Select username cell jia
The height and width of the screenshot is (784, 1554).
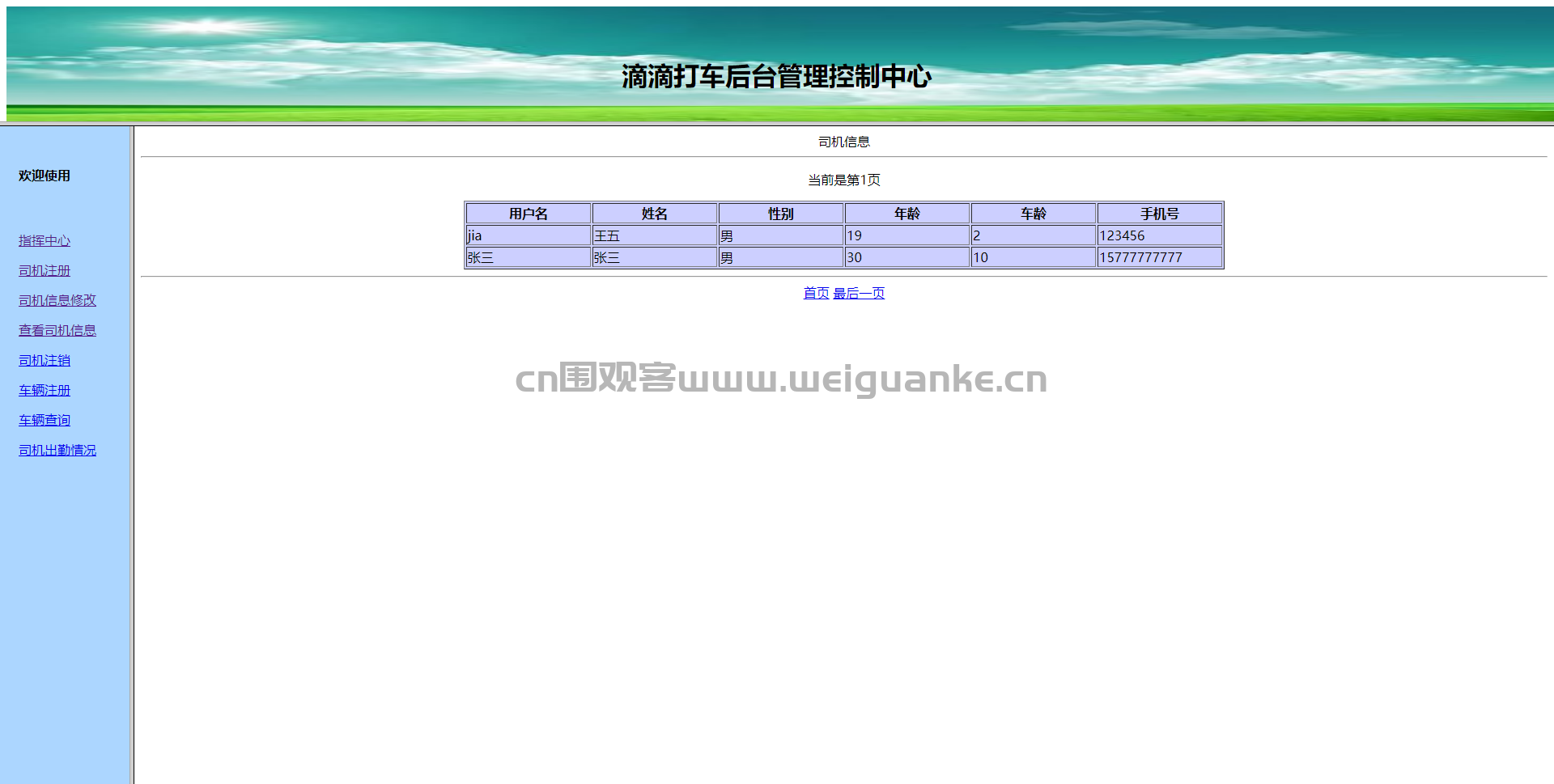pyautogui.click(x=529, y=235)
